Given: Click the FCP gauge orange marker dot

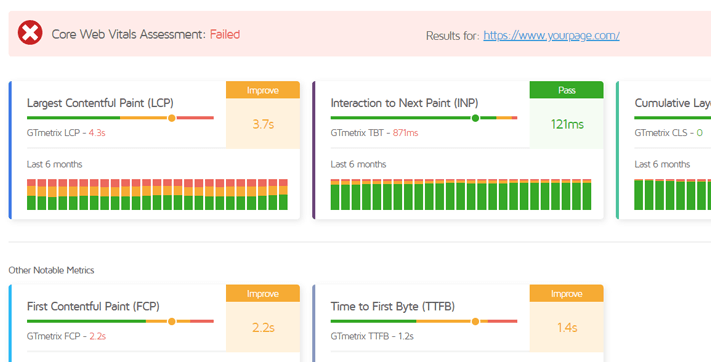Looking at the screenshot, I should (171, 321).
